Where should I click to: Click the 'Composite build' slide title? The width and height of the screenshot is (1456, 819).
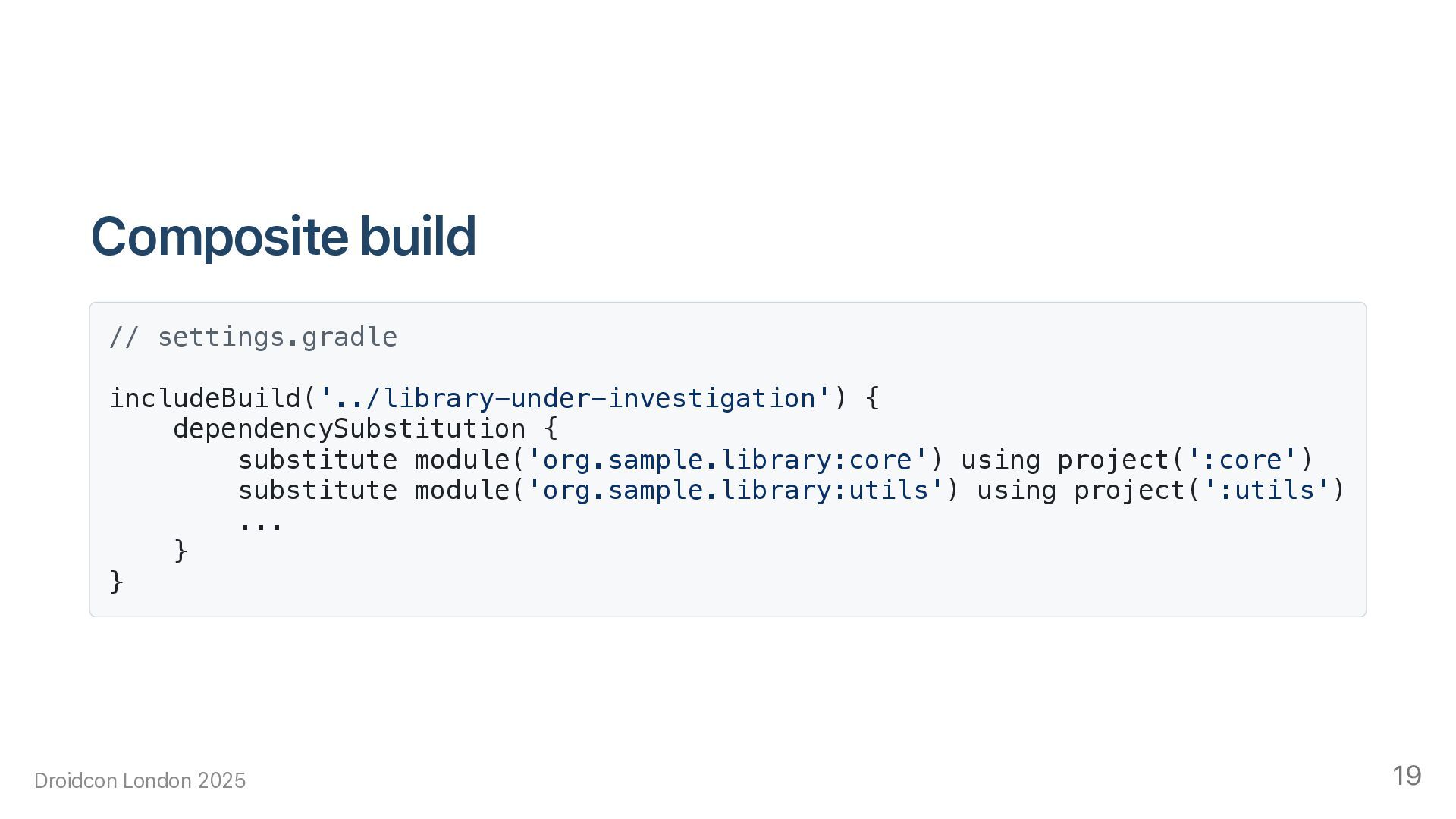283,237
